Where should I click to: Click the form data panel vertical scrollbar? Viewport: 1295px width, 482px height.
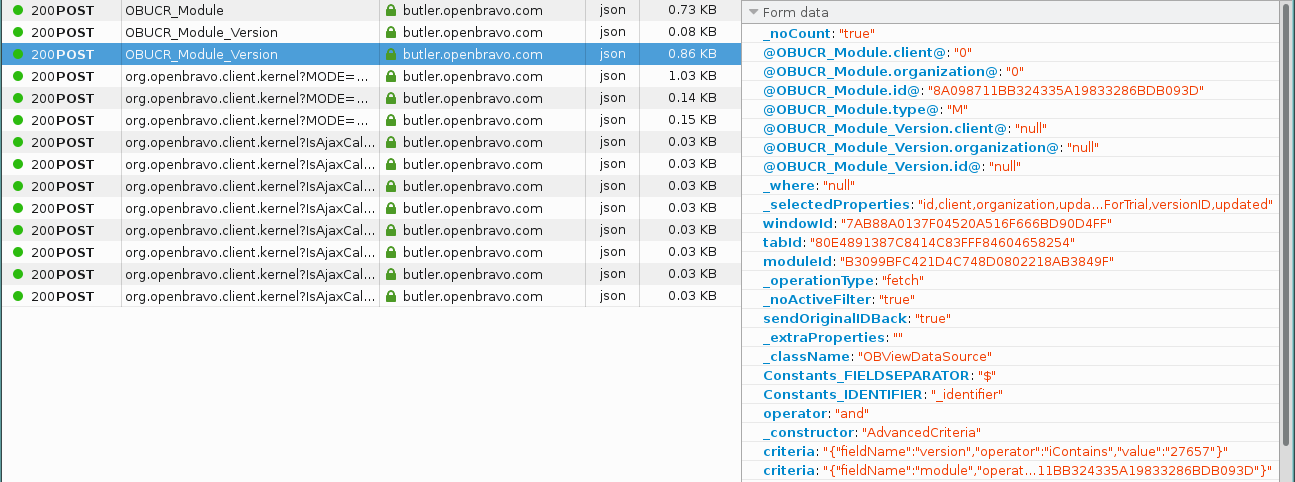(x=1287, y=200)
